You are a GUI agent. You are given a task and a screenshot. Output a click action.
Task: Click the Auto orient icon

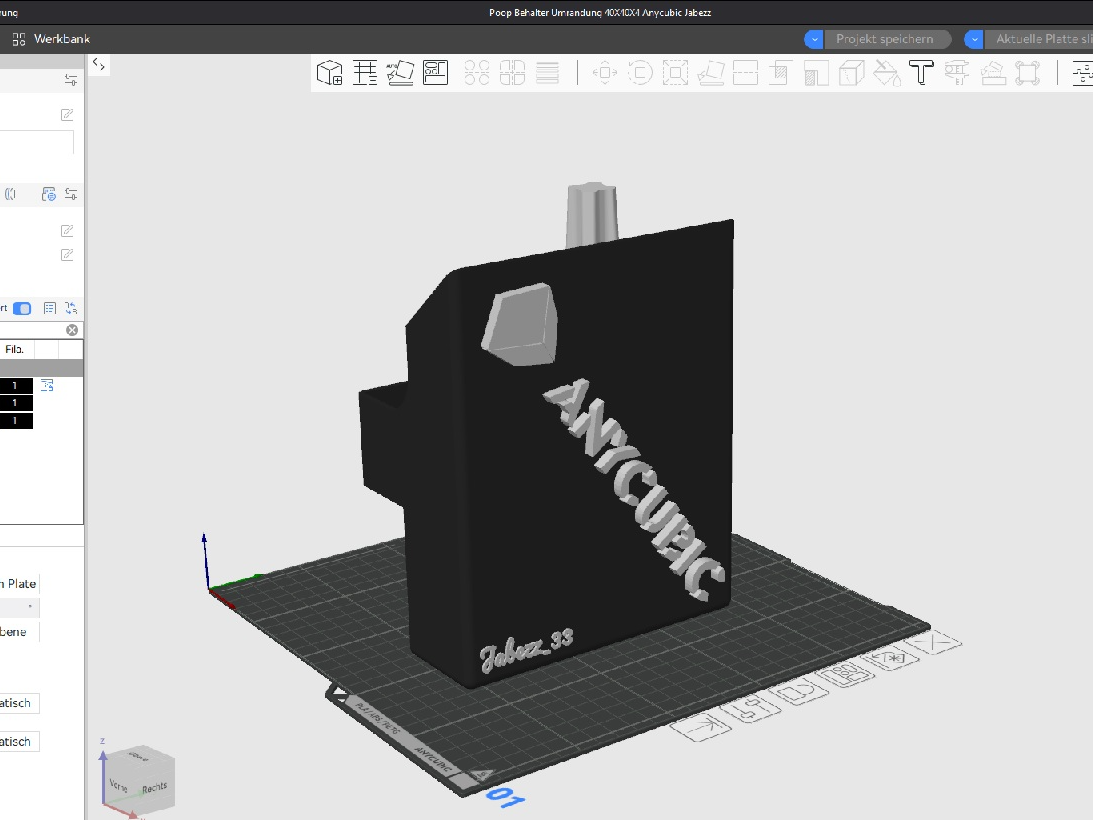pos(400,73)
